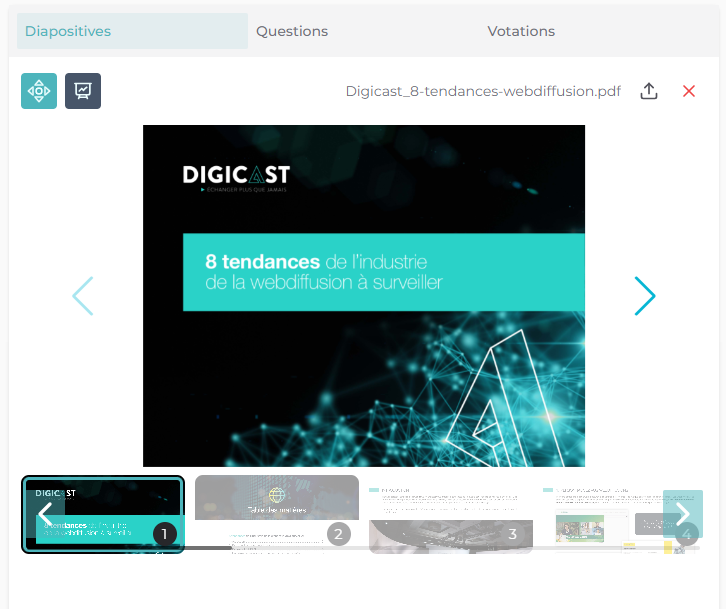The height and width of the screenshot is (609, 726).
Task: Select slide thumbnail 1
Action: 103,514
